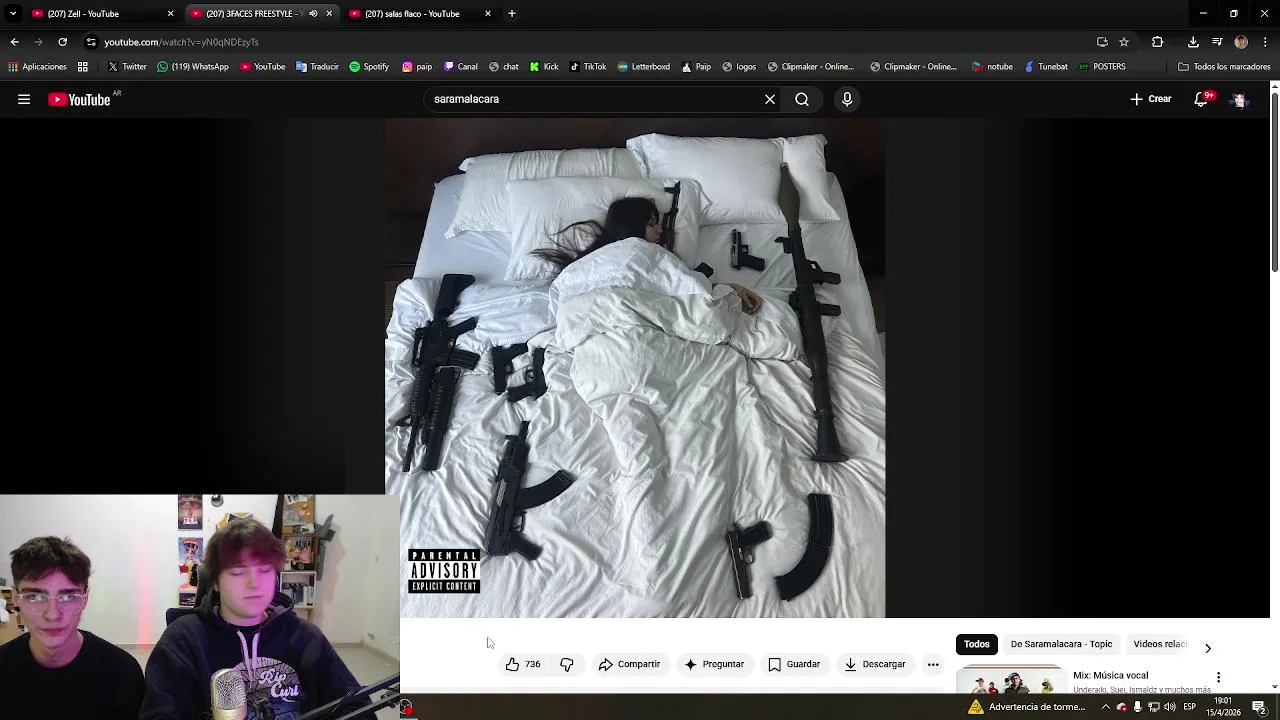Click the Crear button
Screen dimensions: 1280x720
(1150, 99)
